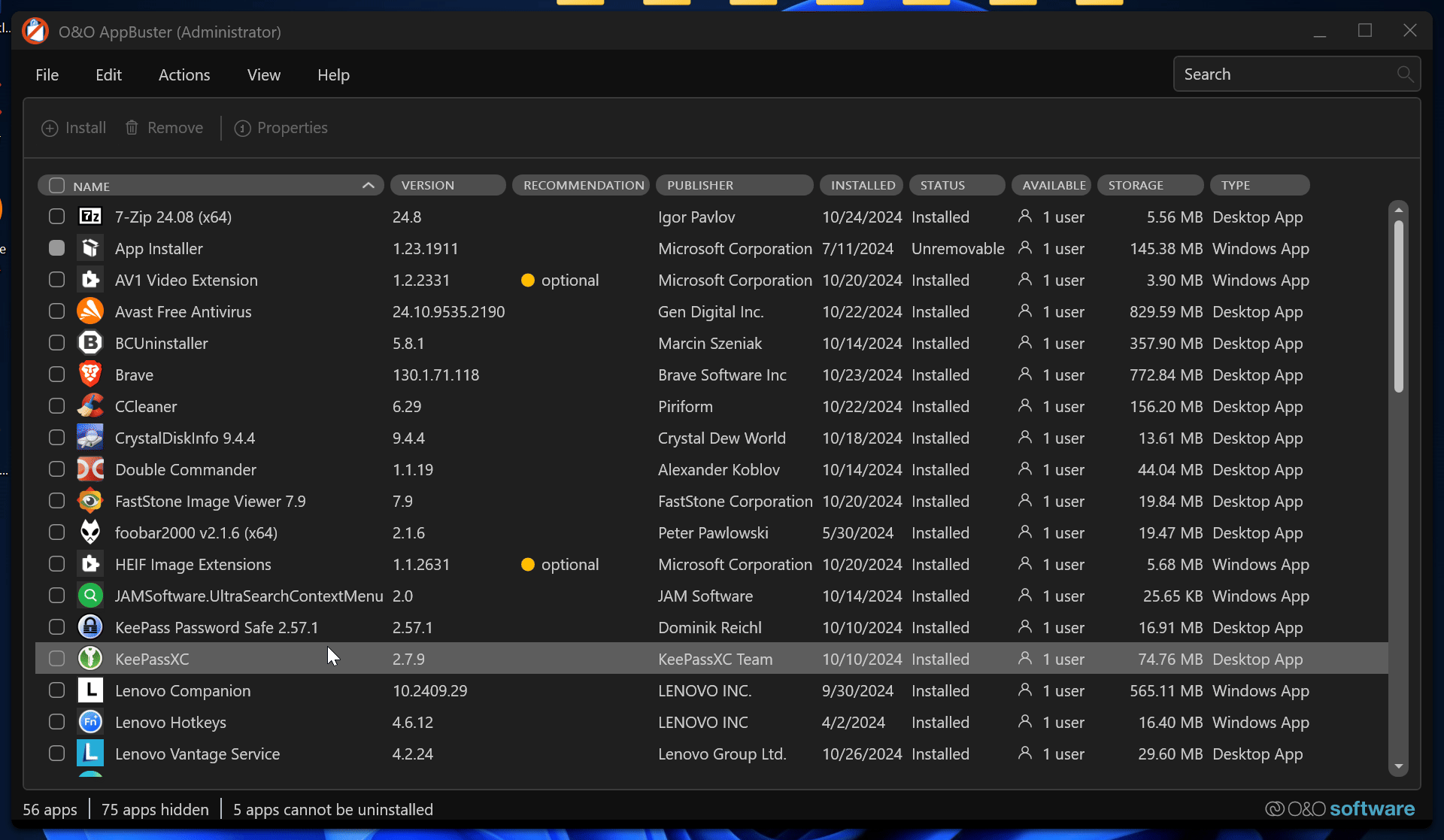Viewport: 1444px width, 840px height.
Task: Click the Remove toolbar button
Action: (x=164, y=128)
